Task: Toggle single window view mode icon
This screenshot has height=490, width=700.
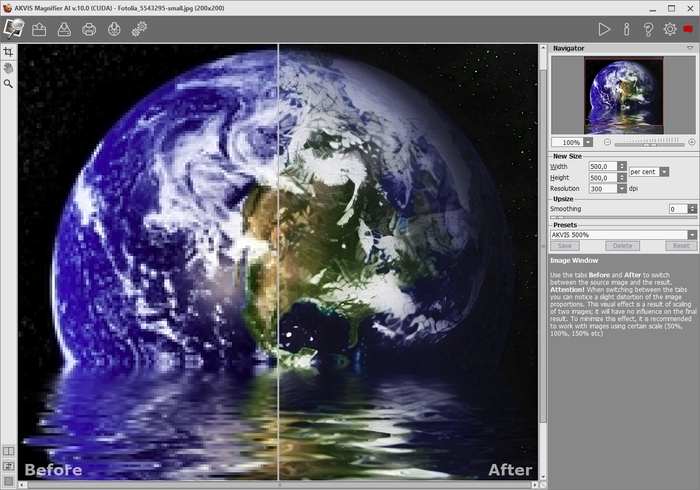Action: pos(8,481)
